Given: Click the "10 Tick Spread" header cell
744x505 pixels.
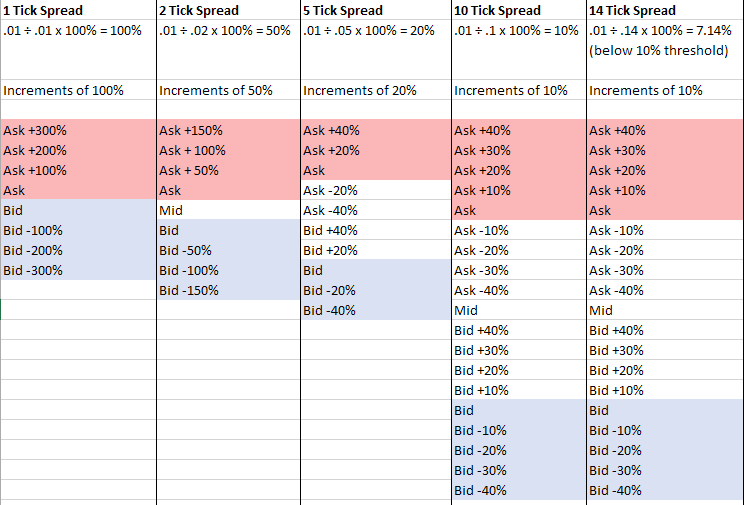Looking at the screenshot, I should click(498, 11).
